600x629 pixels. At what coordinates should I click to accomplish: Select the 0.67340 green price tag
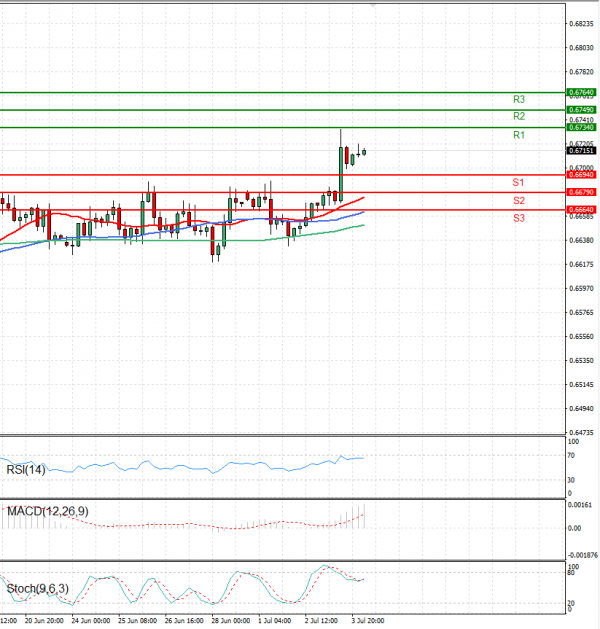coord(581,128)
